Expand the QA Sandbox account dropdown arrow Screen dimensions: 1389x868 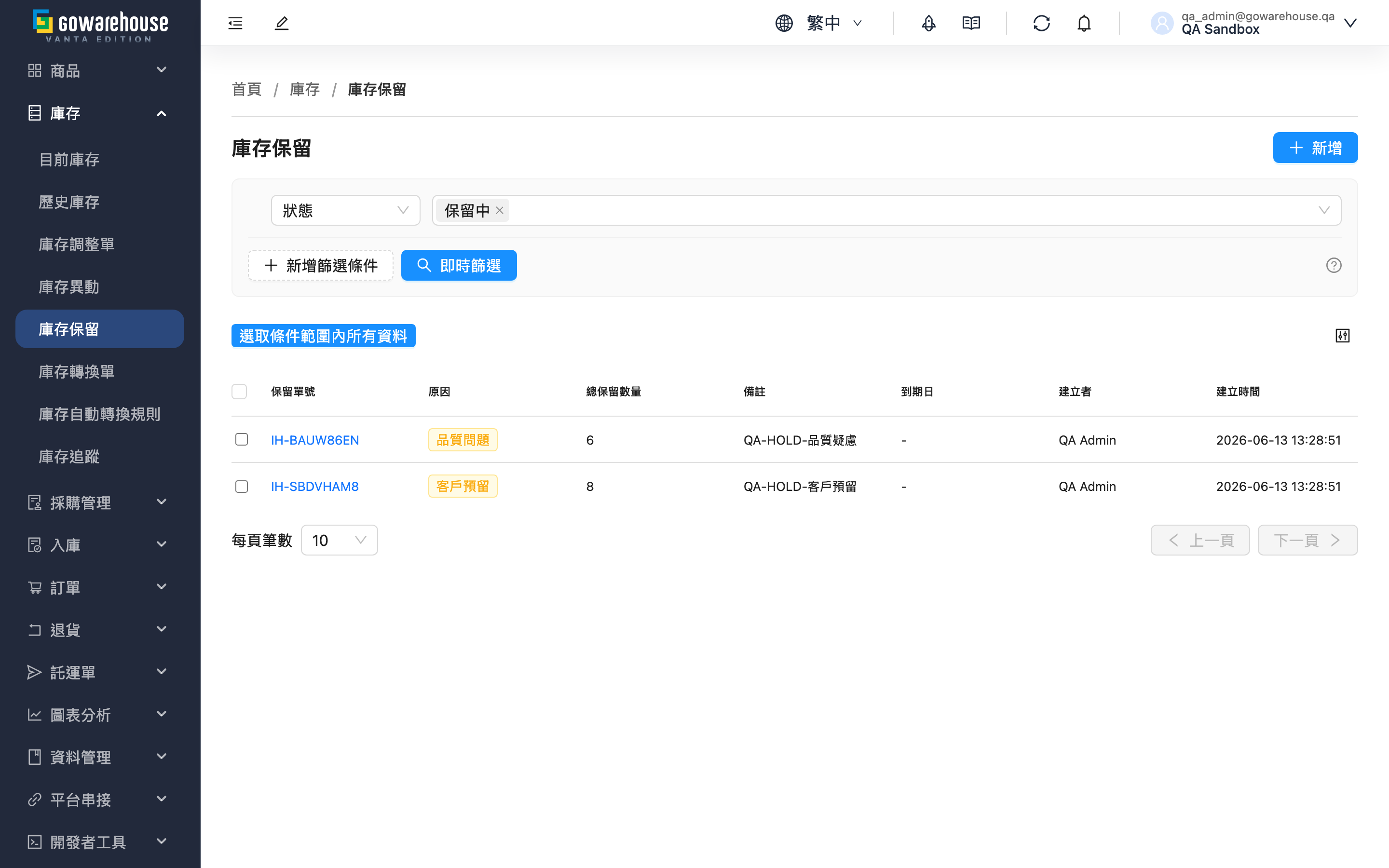tap(1350, 23)
